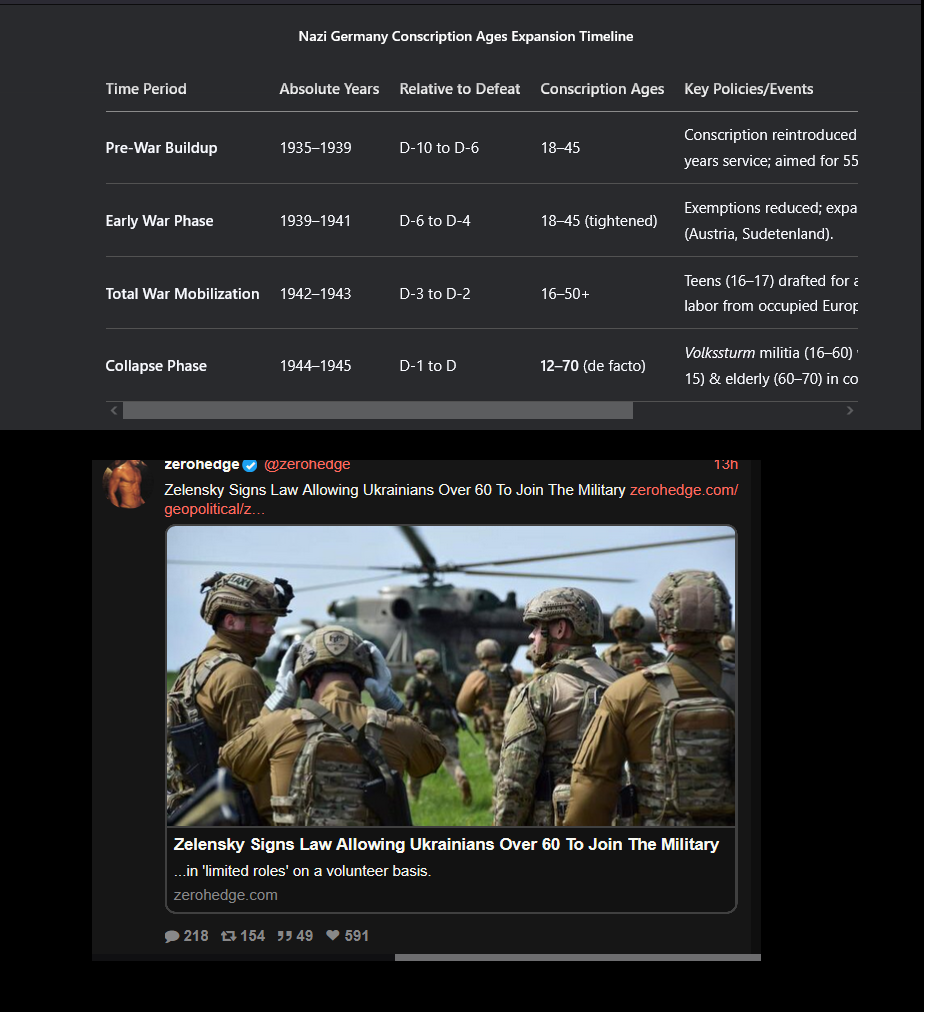Screen dimensions: 928x1012
Task: Click the 'D-3 to D-2' cell
Action: click(x=435, y=294)
